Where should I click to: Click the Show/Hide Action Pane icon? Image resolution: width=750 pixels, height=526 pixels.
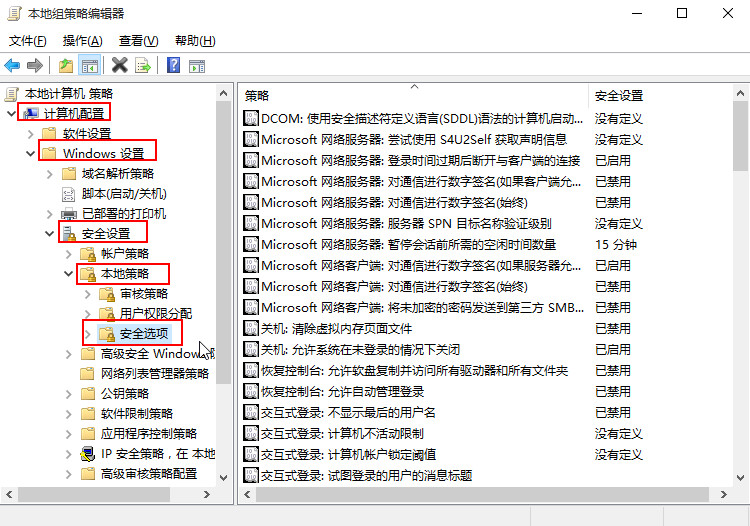[196, 66]
